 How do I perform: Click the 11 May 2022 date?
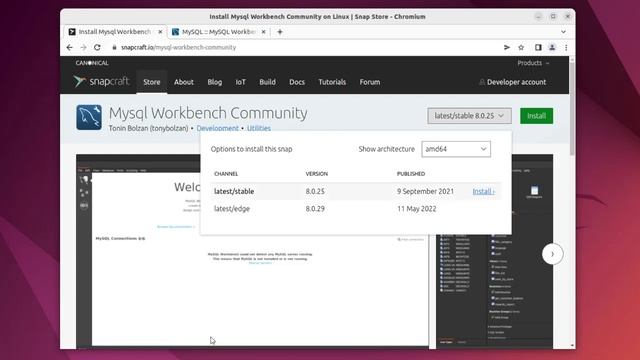[416, 209]
